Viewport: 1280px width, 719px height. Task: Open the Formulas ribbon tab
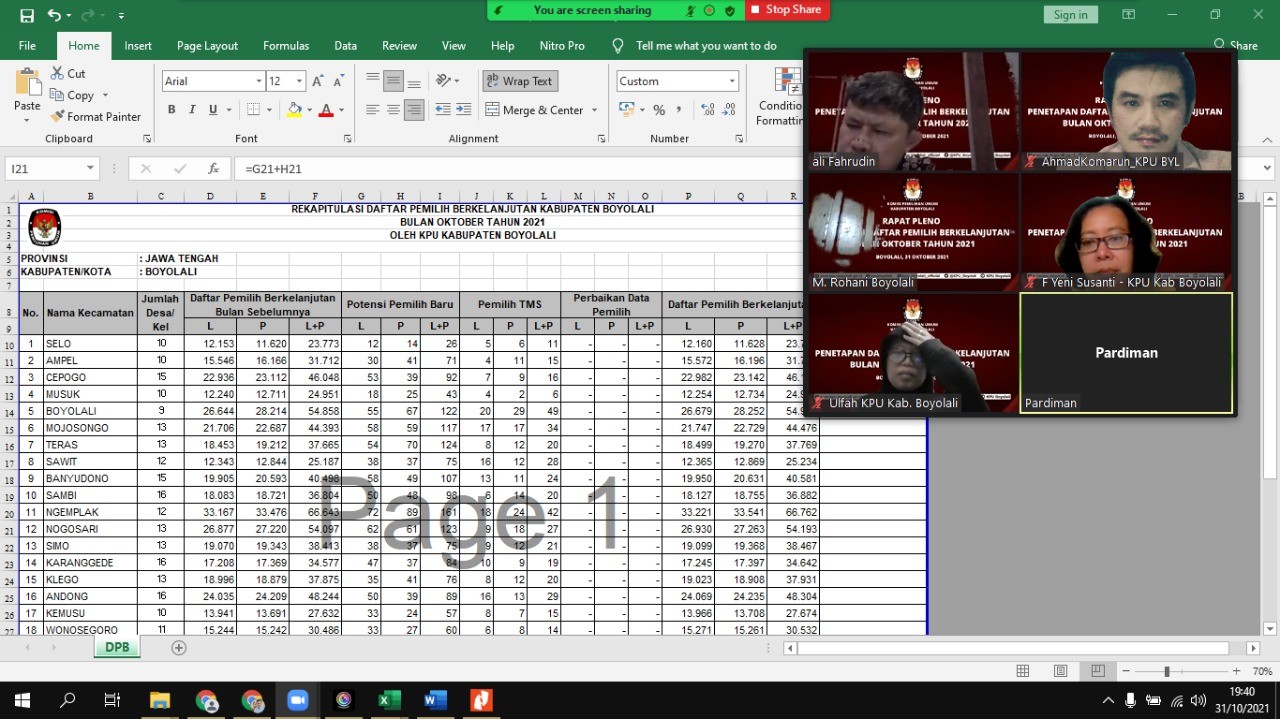pyautogui.click(x=286, y=46)
